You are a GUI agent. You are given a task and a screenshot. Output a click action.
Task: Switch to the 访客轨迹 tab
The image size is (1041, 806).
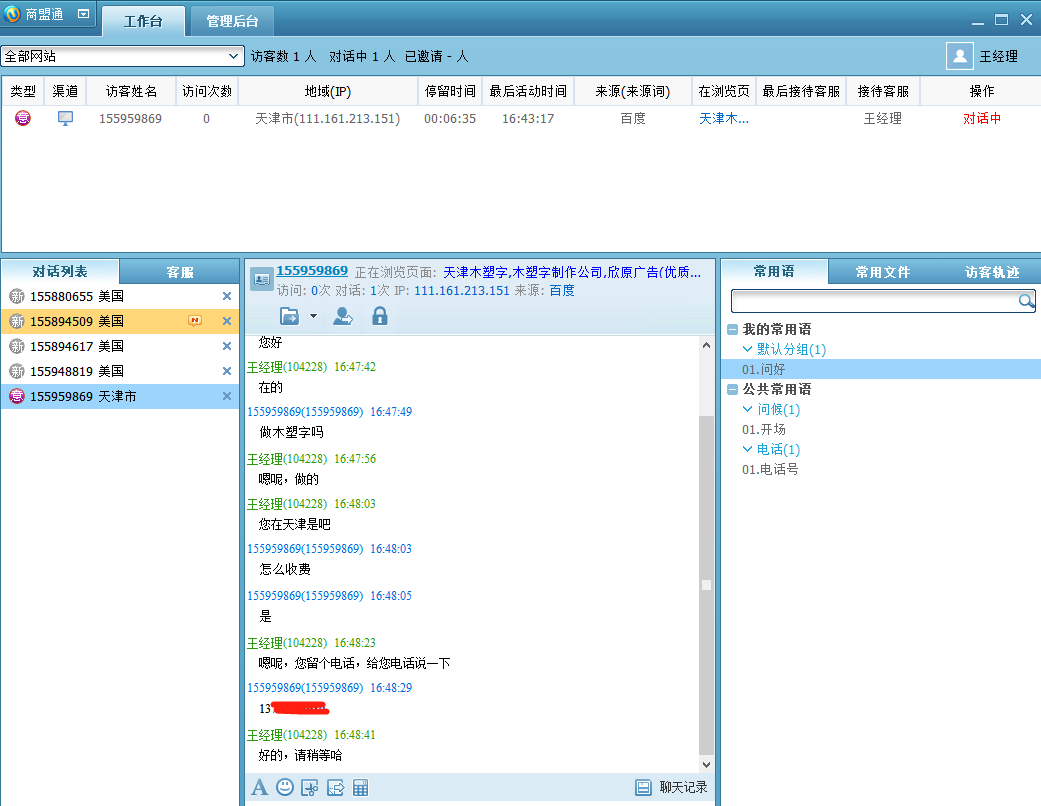coord(991,272)
